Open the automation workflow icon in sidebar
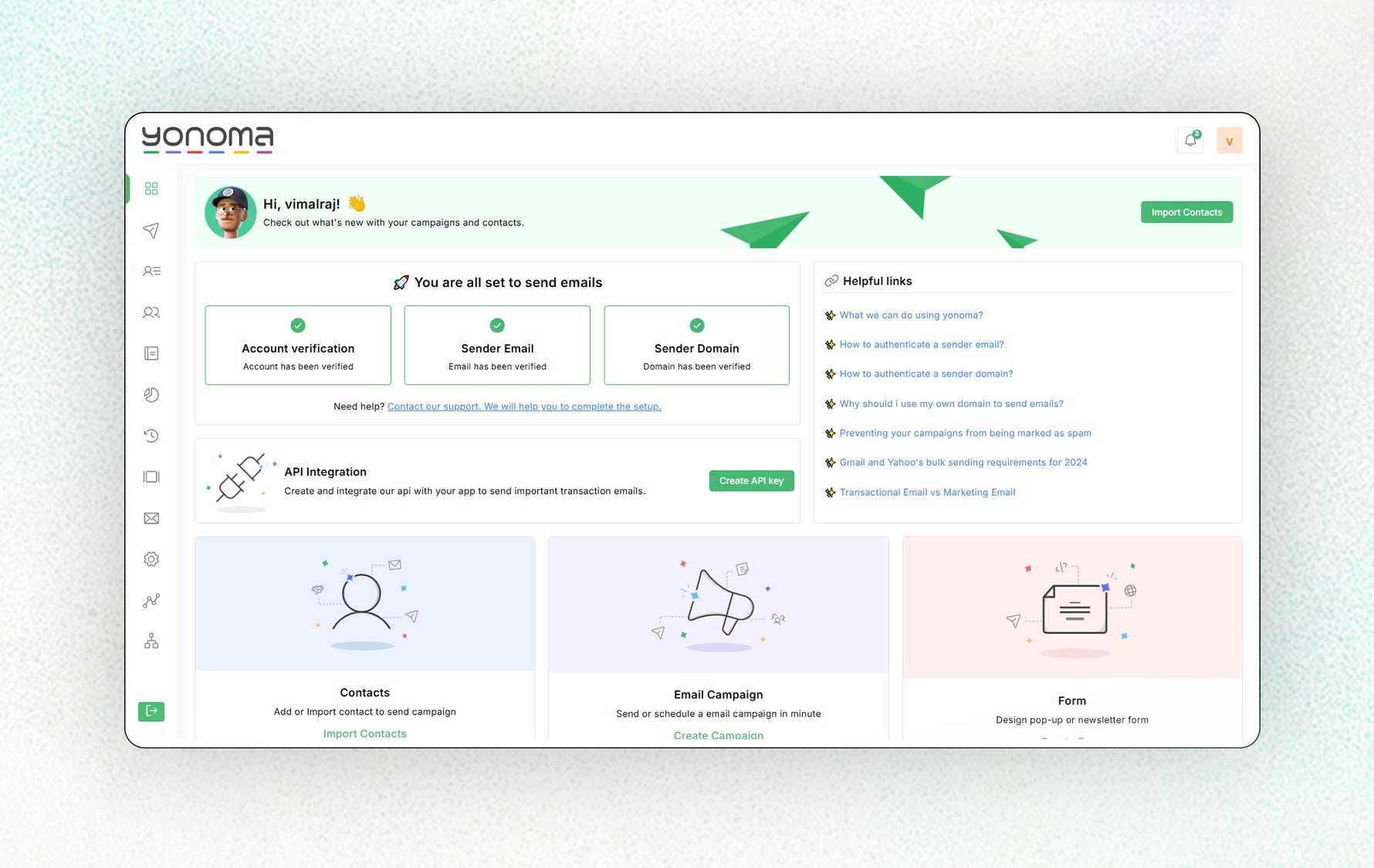Viewport: 1374px width, 868px height. click(x=151, y=599)
